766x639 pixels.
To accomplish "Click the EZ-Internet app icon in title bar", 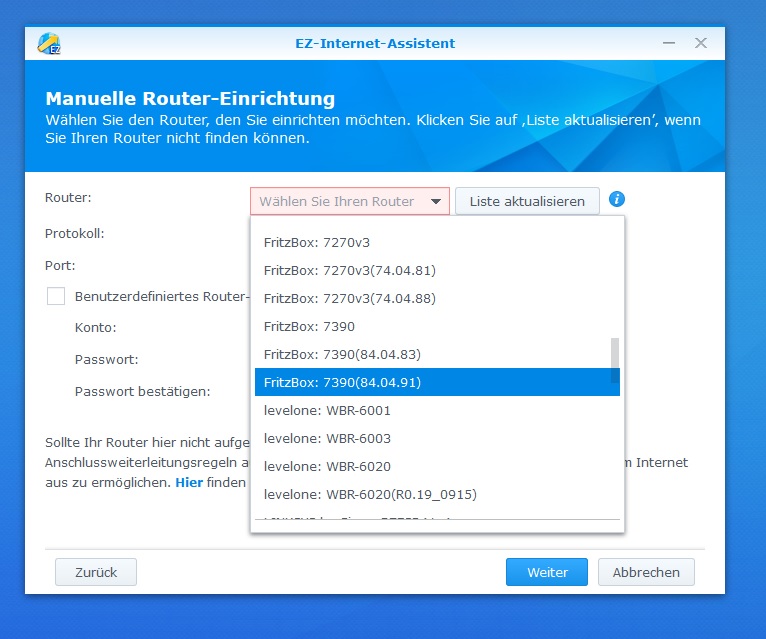I will tap(49, 43).
